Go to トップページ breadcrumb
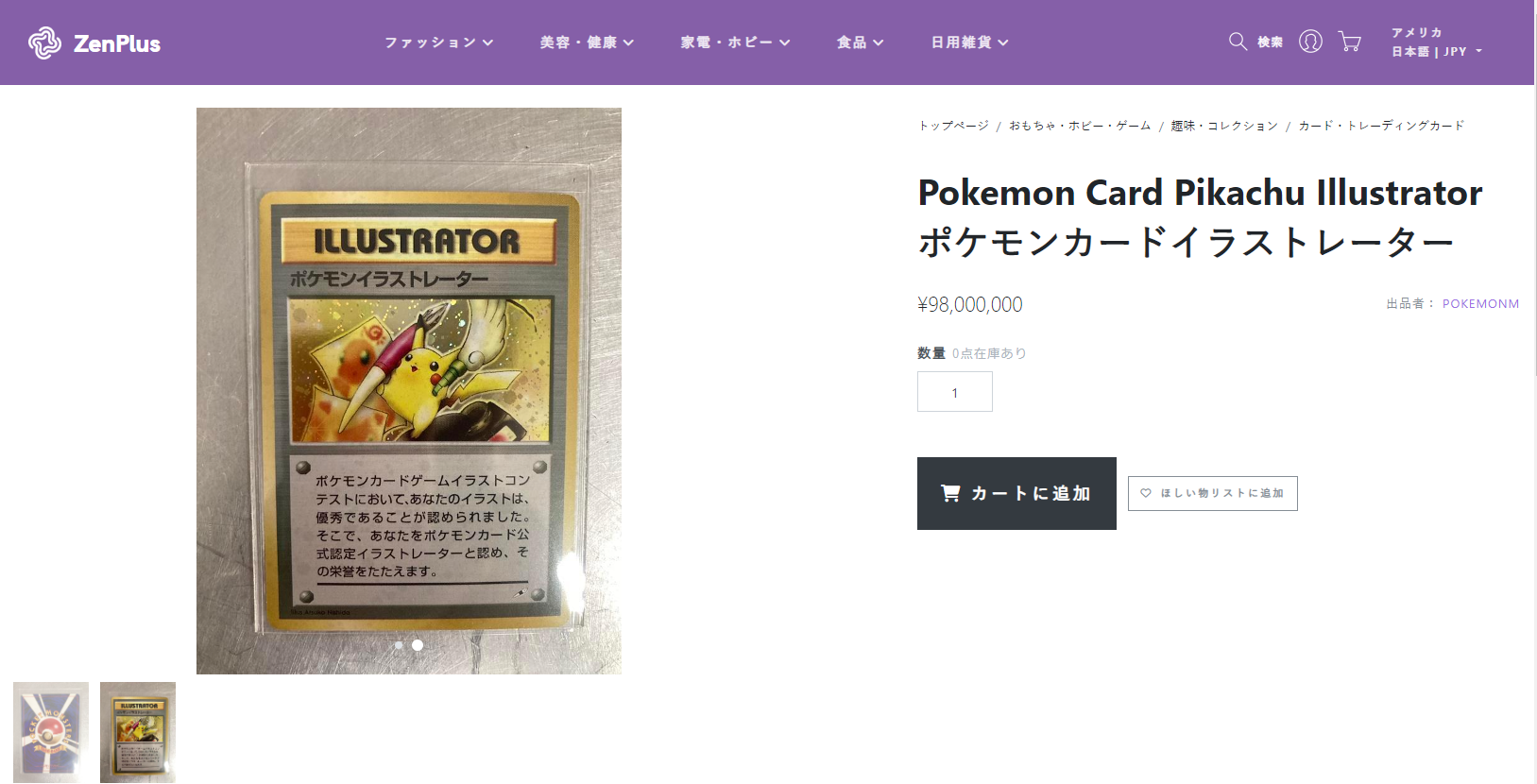 (x=953, y=126)
